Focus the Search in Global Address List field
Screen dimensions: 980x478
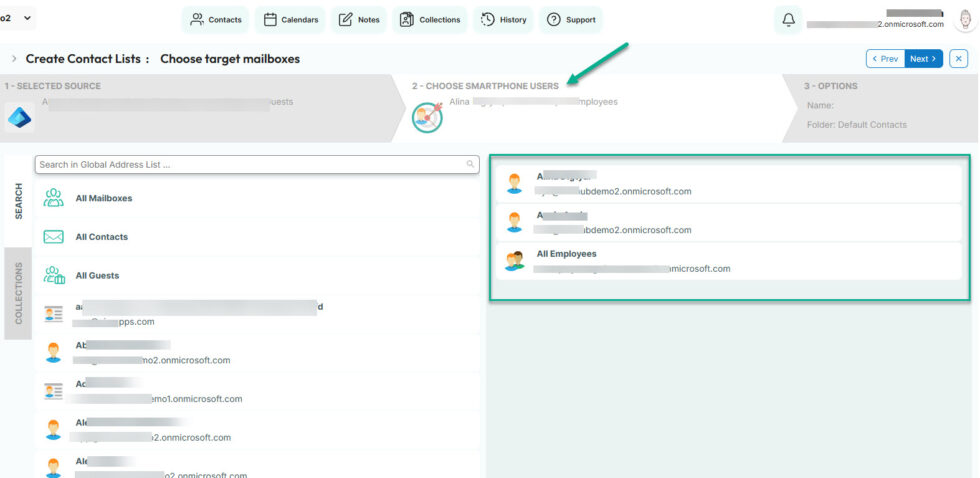[250, 164]
